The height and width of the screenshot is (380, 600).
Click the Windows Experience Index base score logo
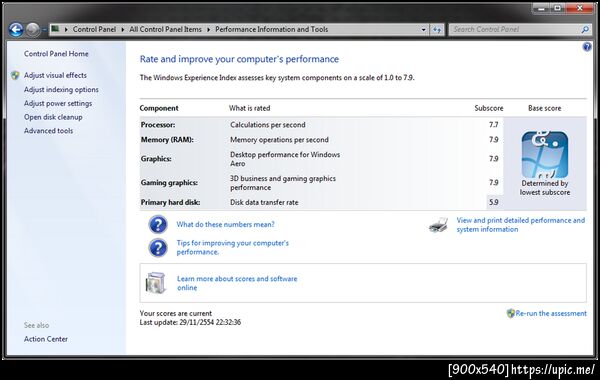point(545,154)
